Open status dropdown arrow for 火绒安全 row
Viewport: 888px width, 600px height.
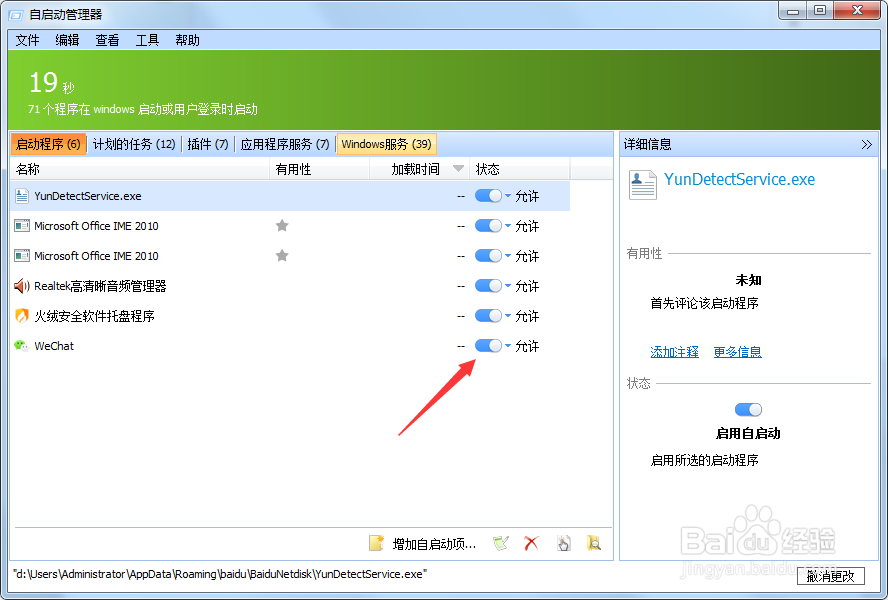[x=508, y=316]
